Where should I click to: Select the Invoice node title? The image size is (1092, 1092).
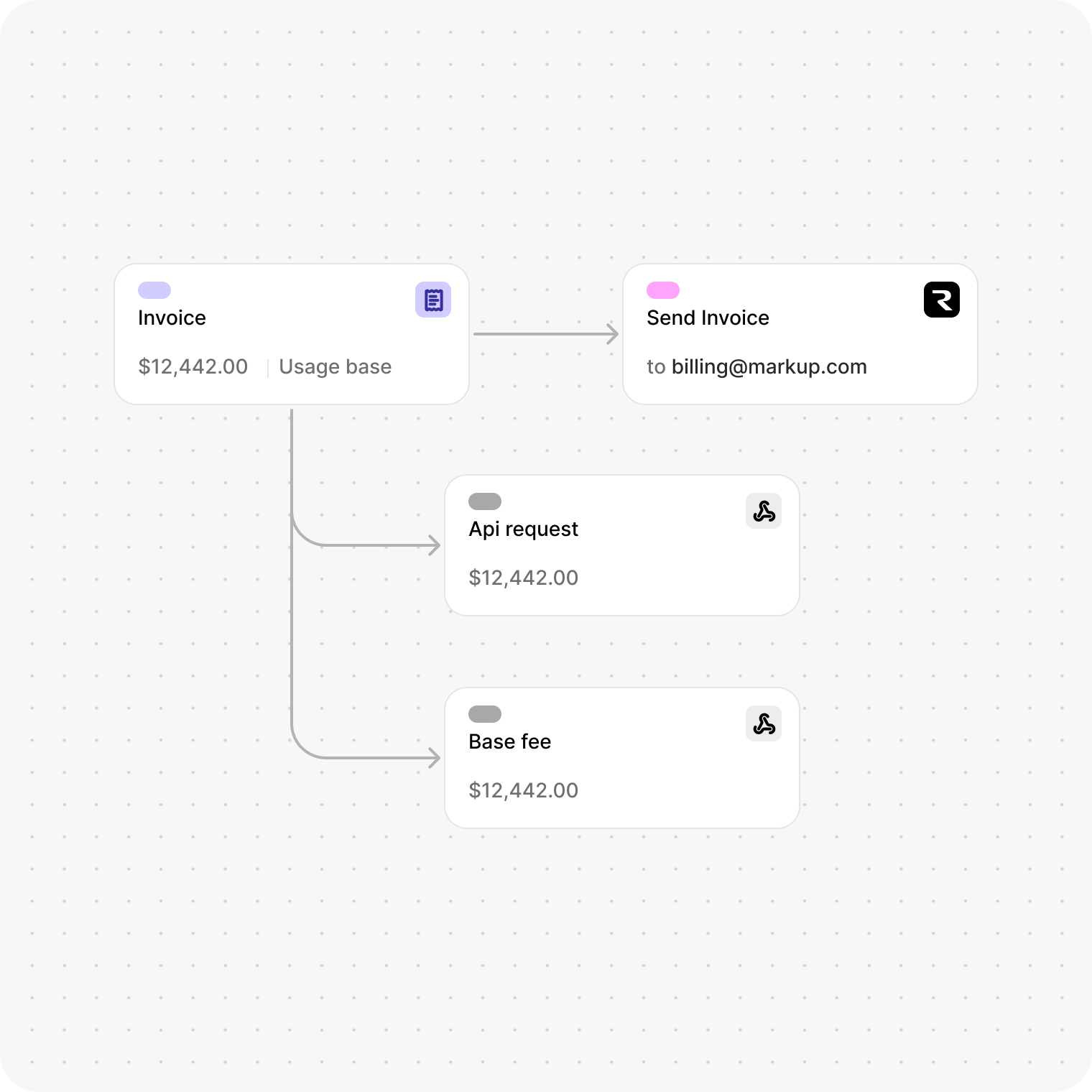172,318
